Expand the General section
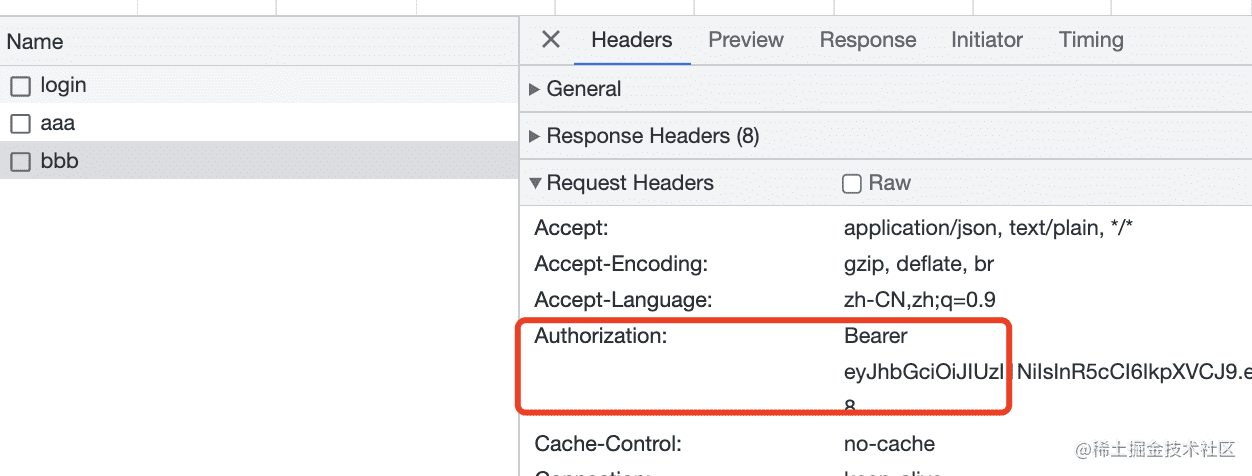 coord(583,89)
